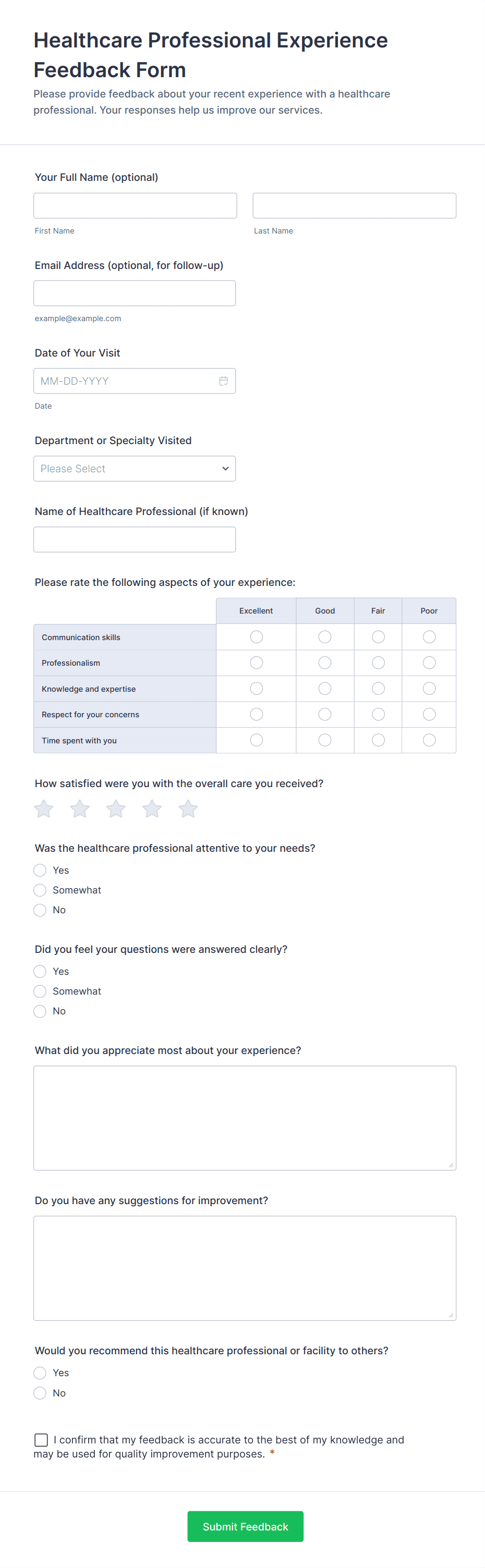
Task: Select No for recommending to others
Action: 40,1393
